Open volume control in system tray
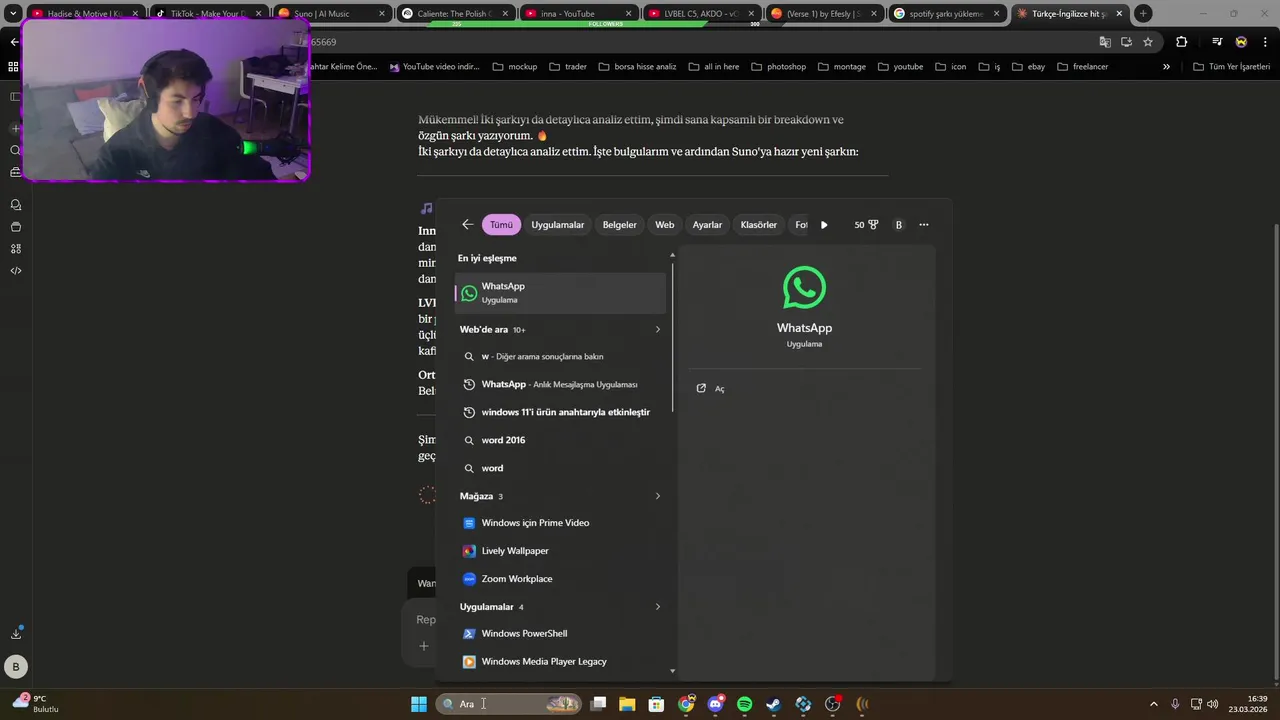Image resolution: width=1280 pixels, height=720 pixels. (1213, 704)
